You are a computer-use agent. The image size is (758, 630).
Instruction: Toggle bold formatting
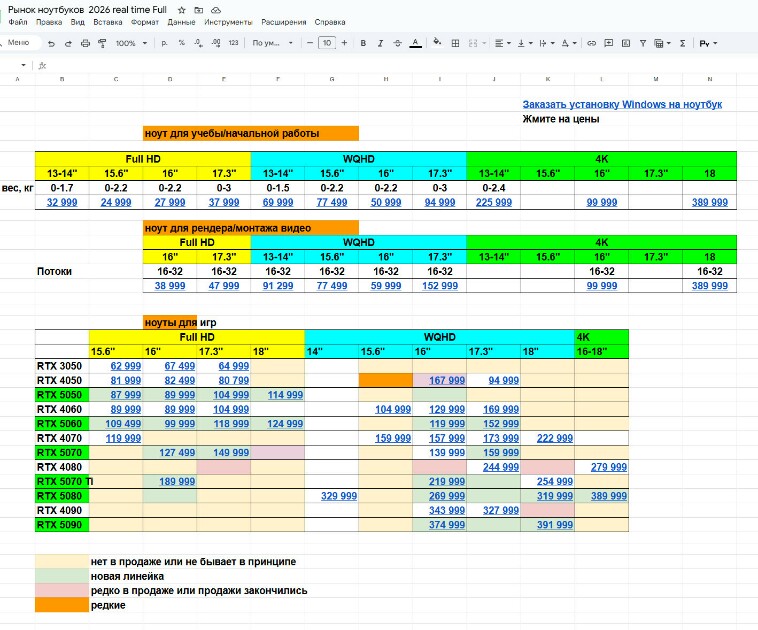point(363,44)
